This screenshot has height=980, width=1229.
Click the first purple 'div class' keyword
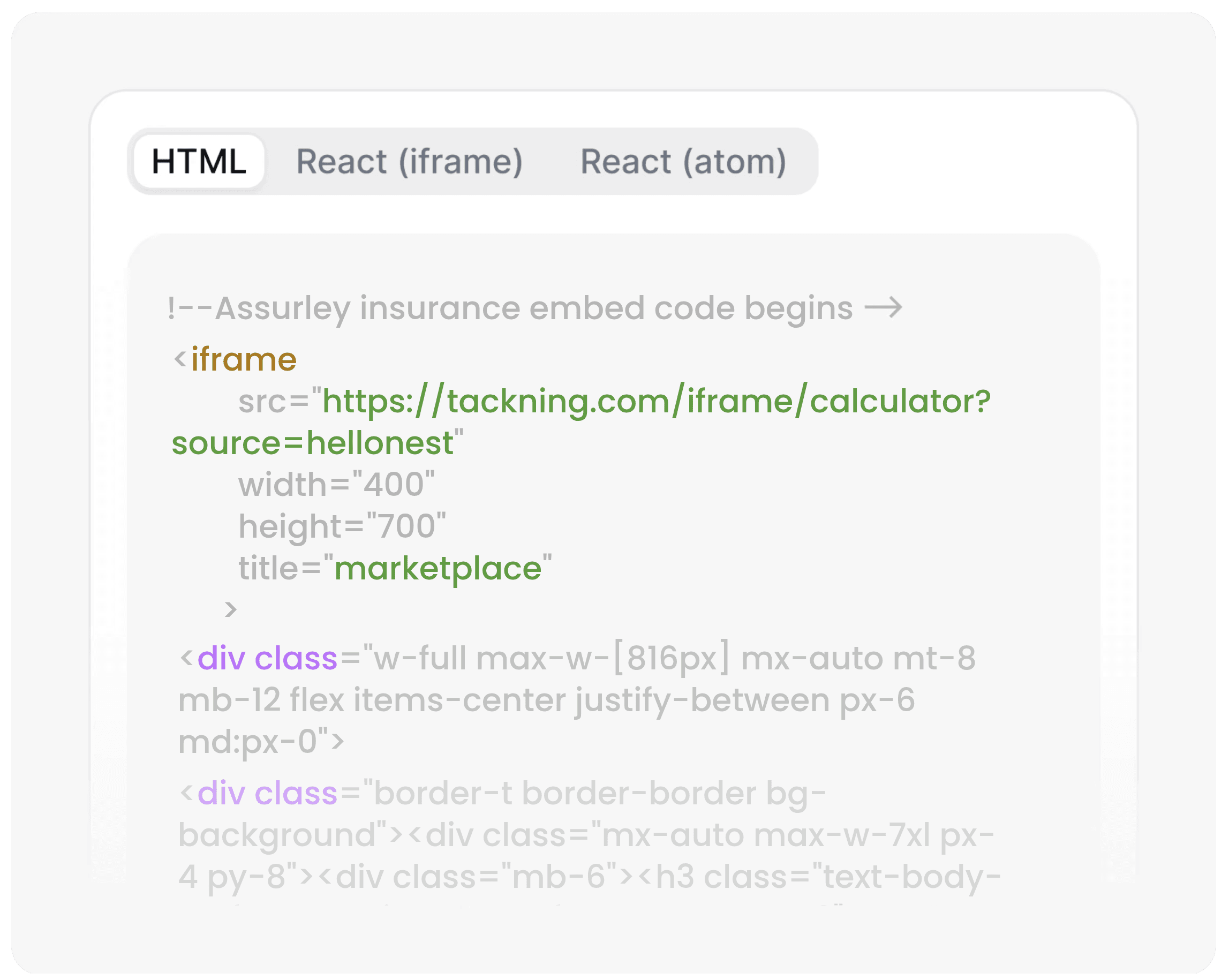267,659
